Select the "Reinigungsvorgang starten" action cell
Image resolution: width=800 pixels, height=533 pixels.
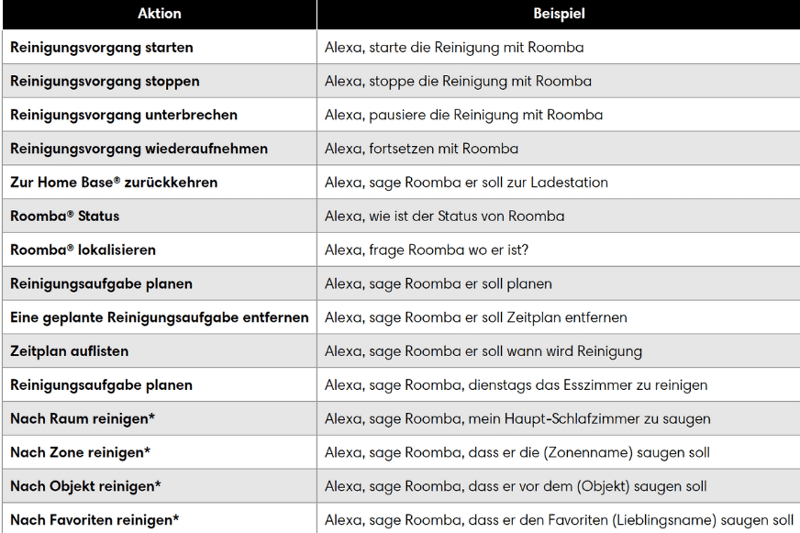(x=102, y=47)
